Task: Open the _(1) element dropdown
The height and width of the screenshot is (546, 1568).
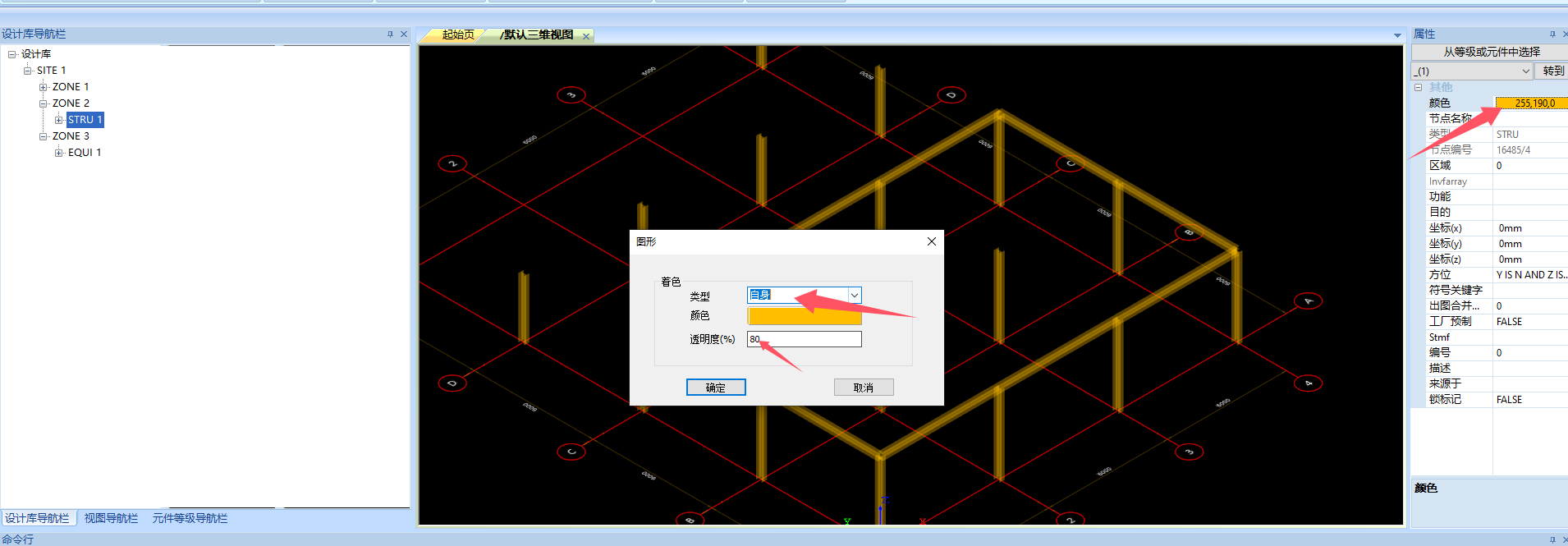Action: [x=1525, y=71]
